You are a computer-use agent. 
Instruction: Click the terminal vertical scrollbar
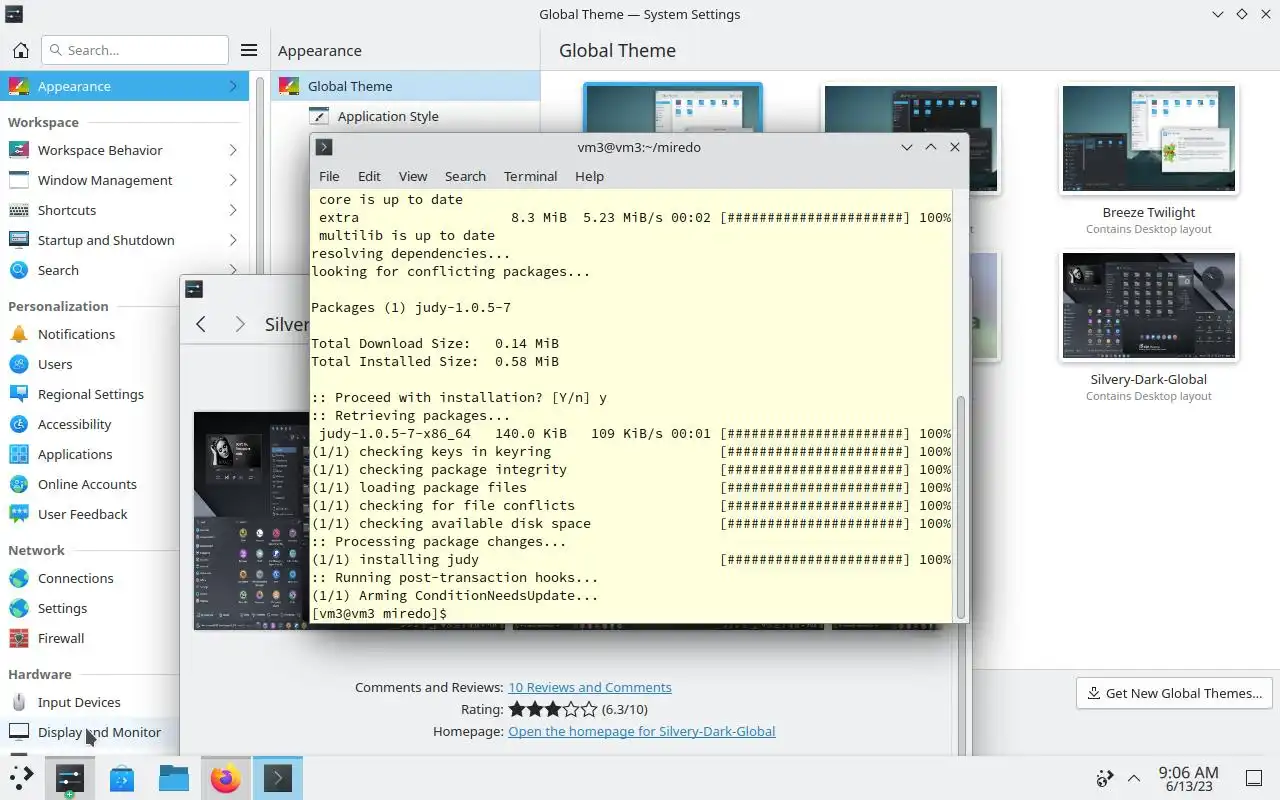961,505
